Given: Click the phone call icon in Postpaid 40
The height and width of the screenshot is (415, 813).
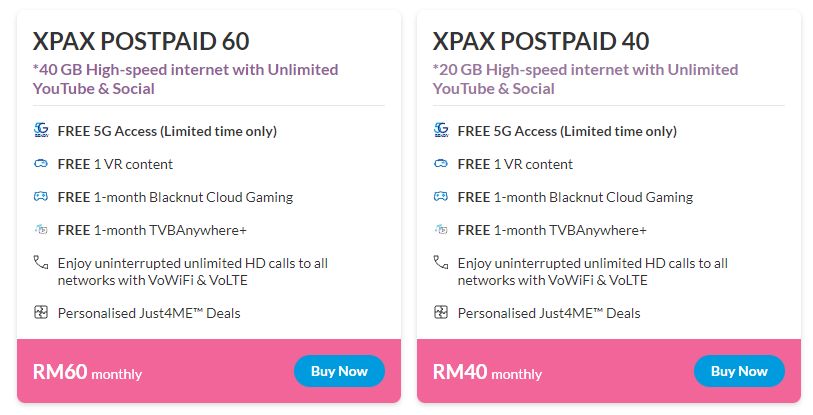Looking at the screenshot, I should 441,262.
